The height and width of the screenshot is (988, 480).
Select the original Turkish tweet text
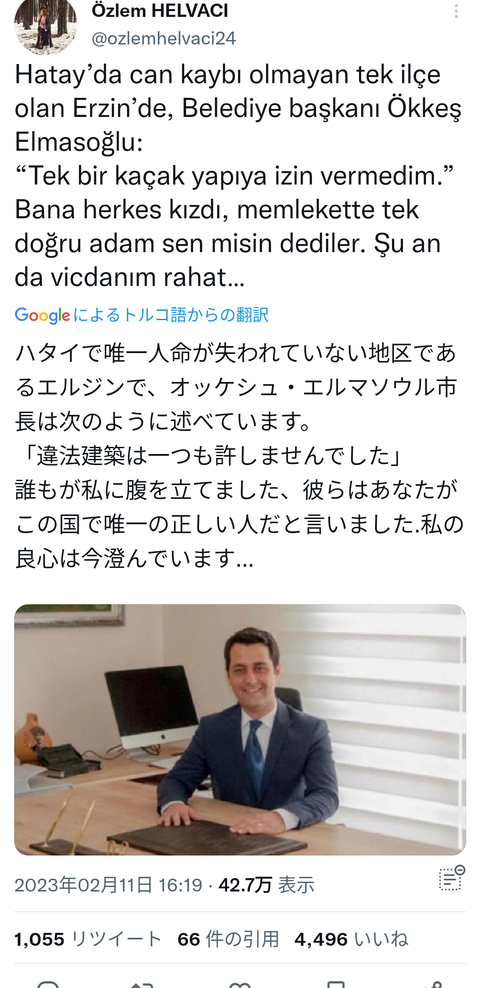(238, 176)
